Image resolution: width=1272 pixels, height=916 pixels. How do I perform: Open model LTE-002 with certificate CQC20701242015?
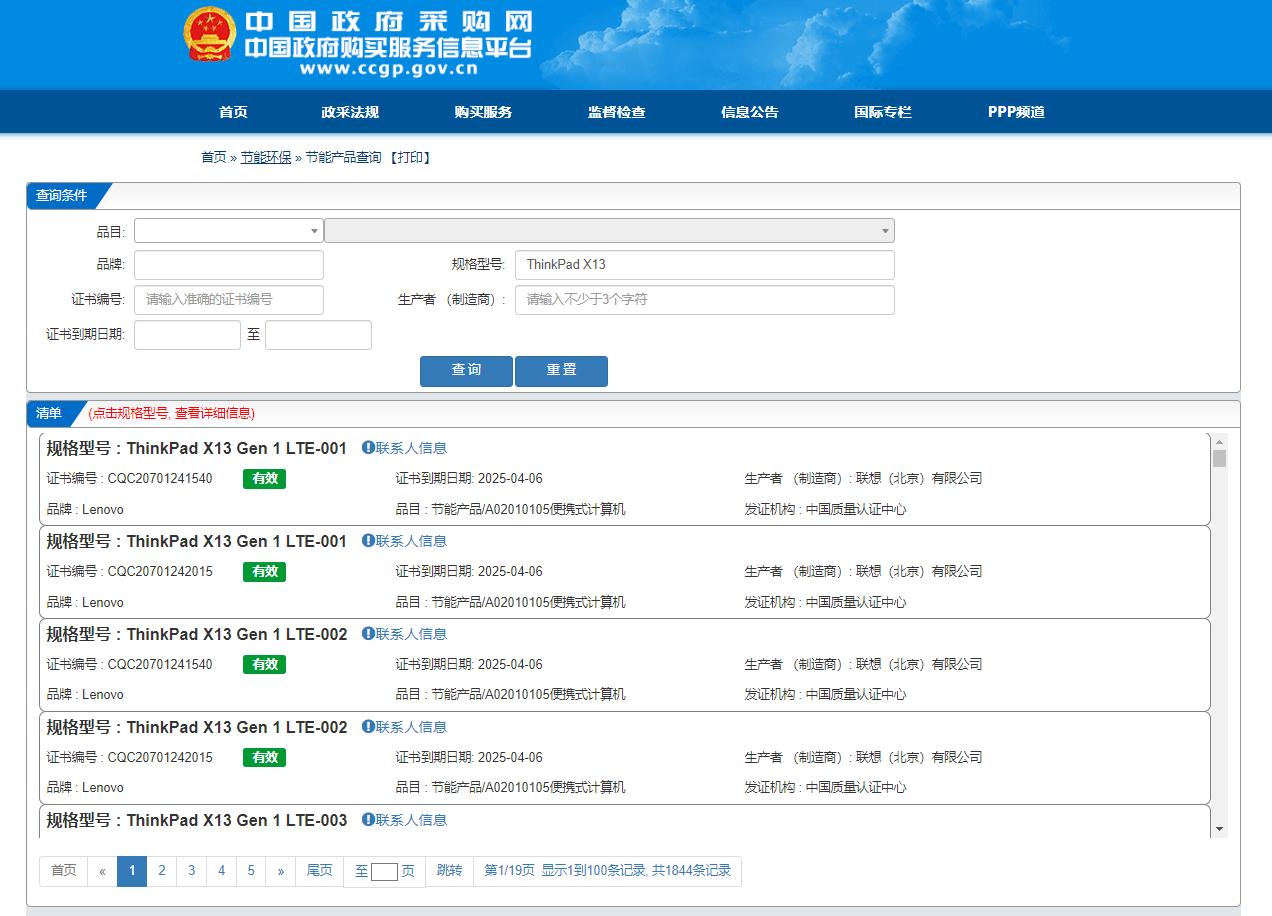coord(197,727)
